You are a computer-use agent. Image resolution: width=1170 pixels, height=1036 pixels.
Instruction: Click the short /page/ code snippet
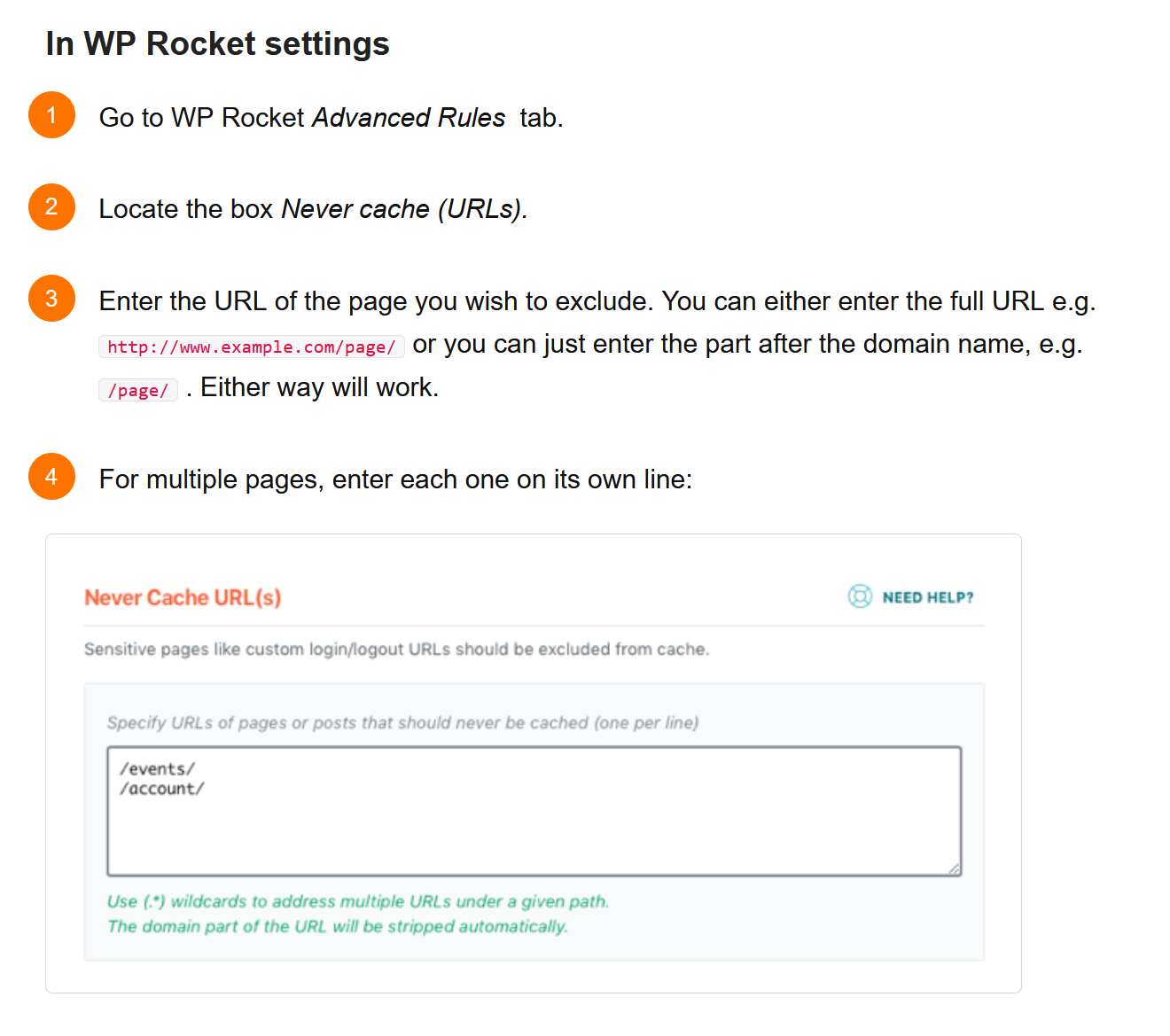coord(137,390)
